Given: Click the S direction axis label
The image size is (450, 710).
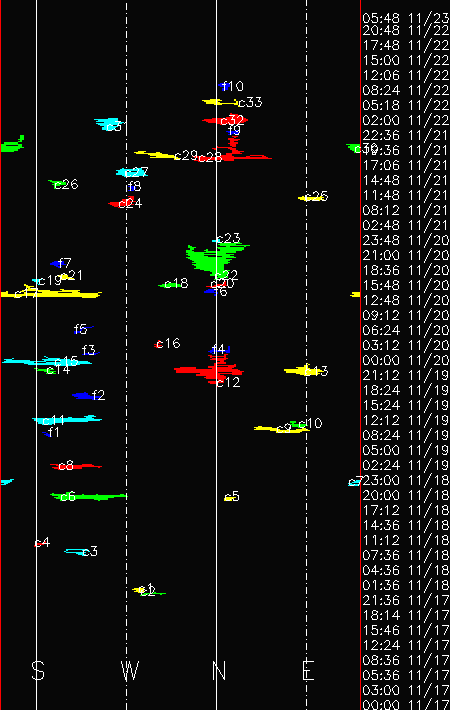Looking at the screenshot, I should (x=38, y=671).
